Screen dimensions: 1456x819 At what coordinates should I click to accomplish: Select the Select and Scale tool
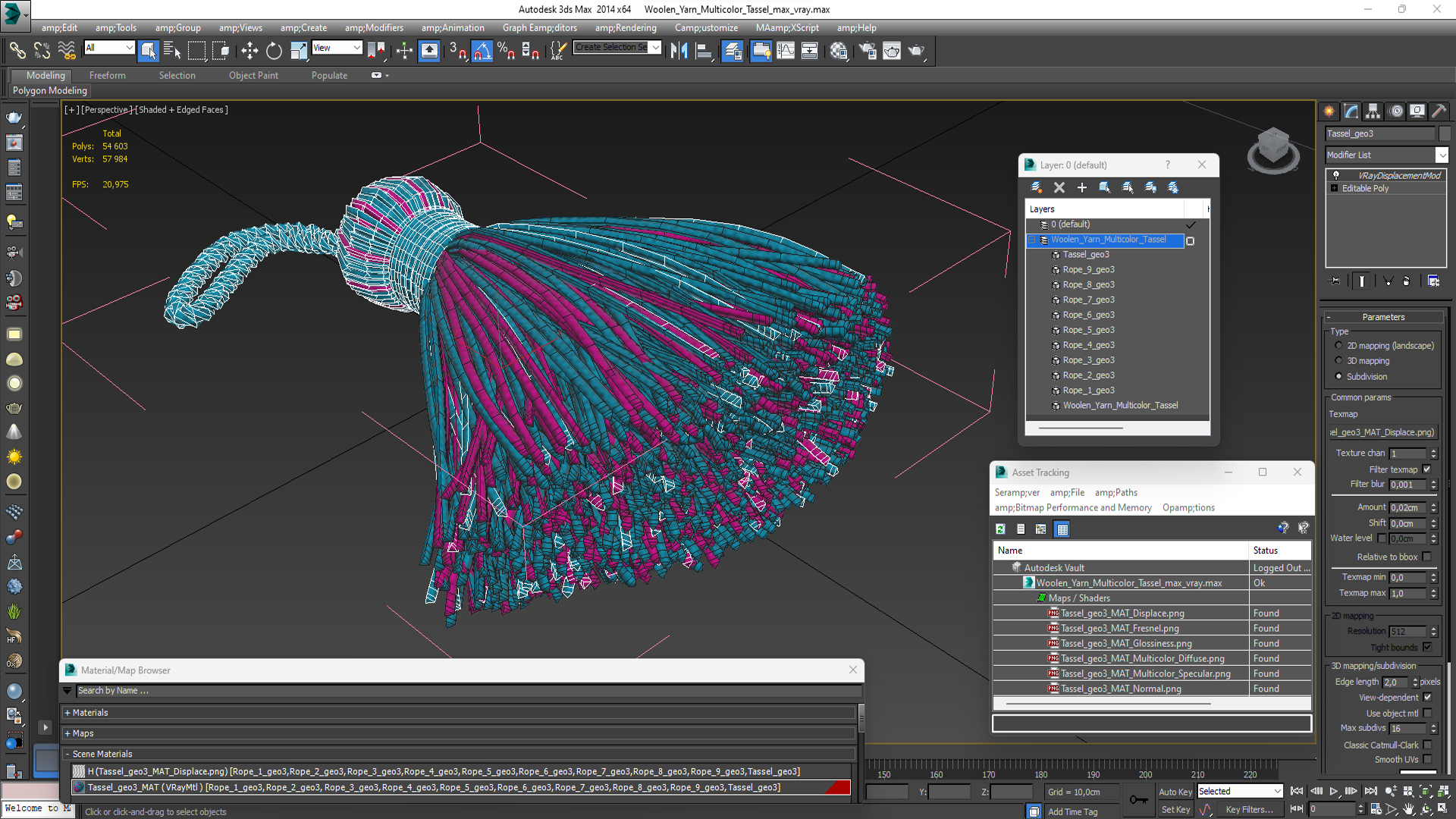tap(299, 51)
